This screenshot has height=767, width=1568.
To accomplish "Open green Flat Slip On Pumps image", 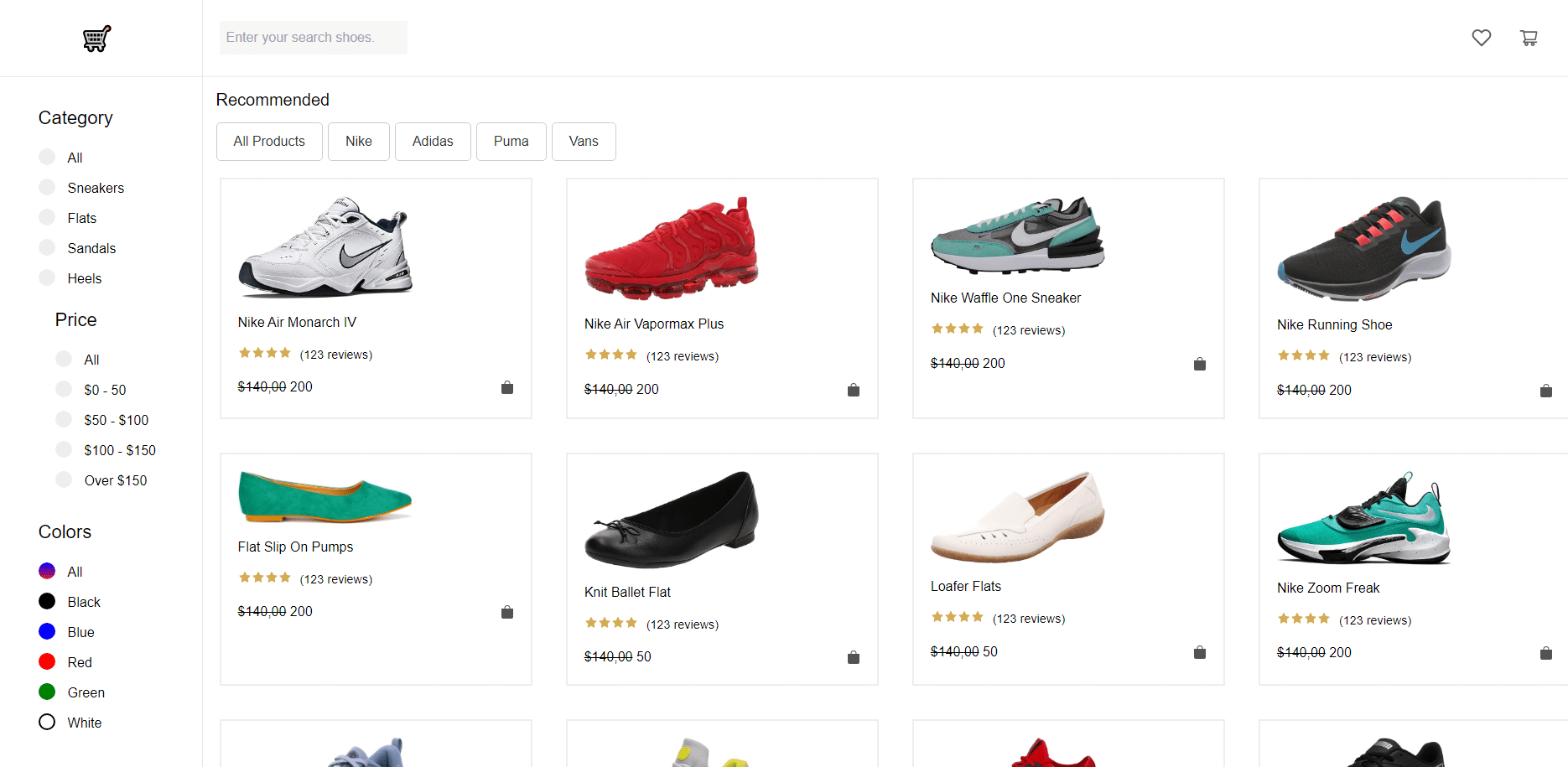I will pos(325,496).
